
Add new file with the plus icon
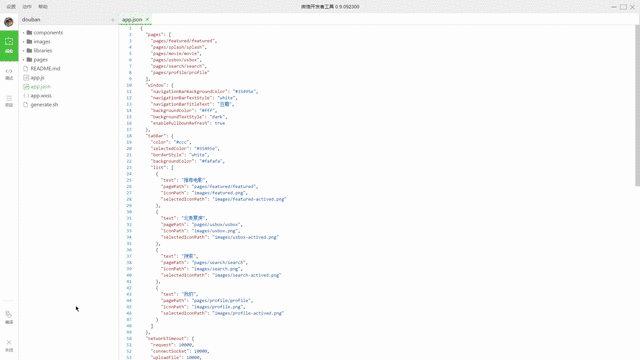pos(113,20)
